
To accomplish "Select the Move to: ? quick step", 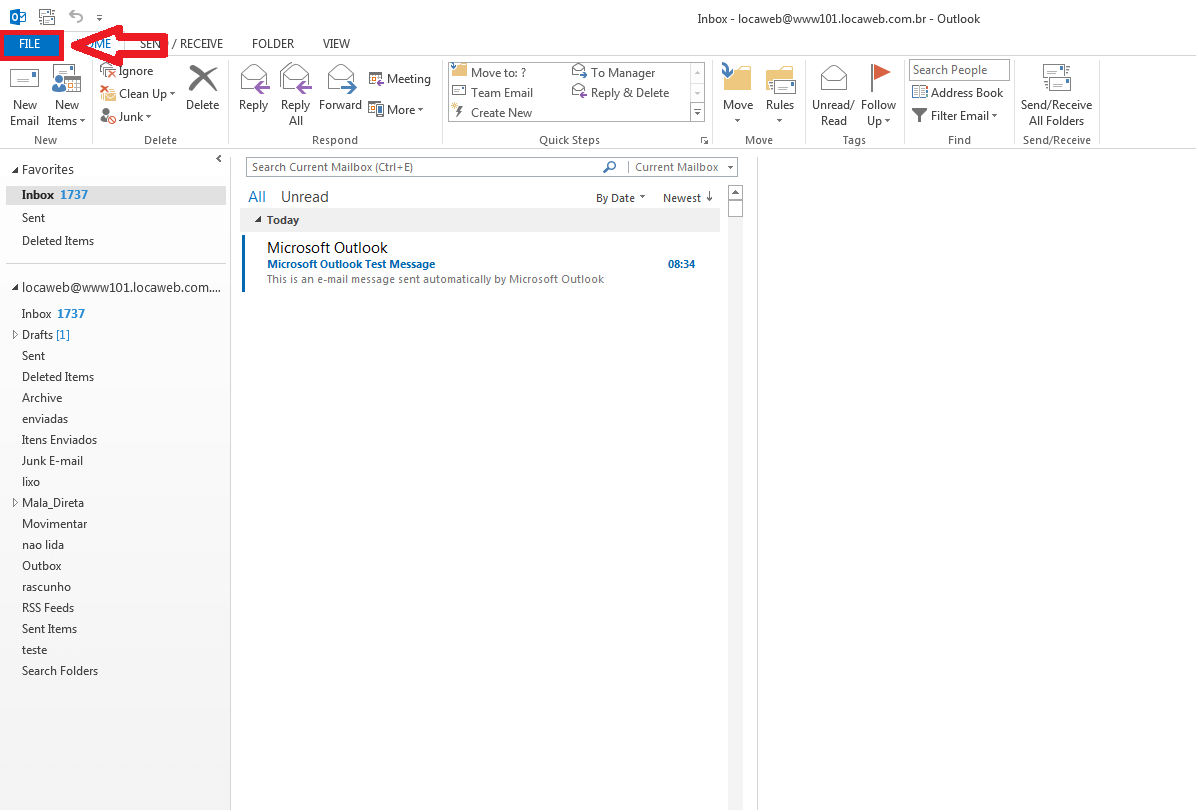I will tap(489, 73).
